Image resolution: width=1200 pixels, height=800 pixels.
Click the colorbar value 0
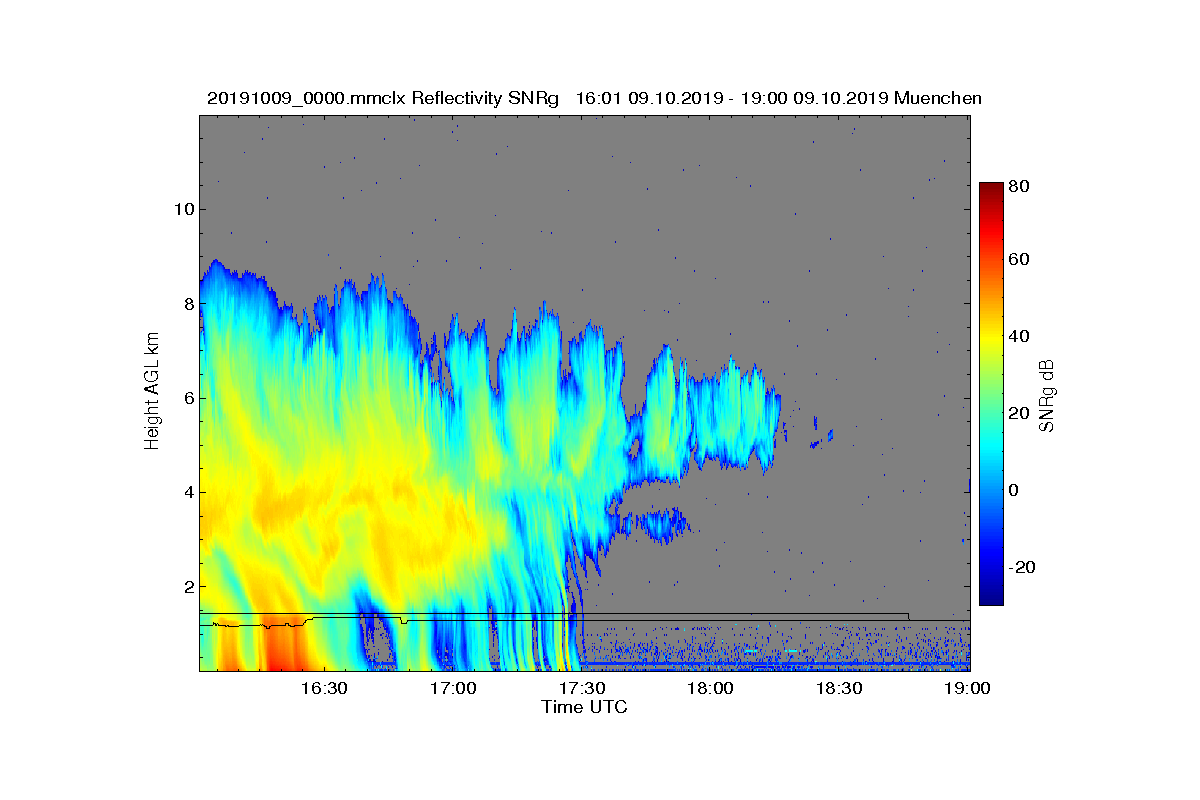tap(1015, 490)
